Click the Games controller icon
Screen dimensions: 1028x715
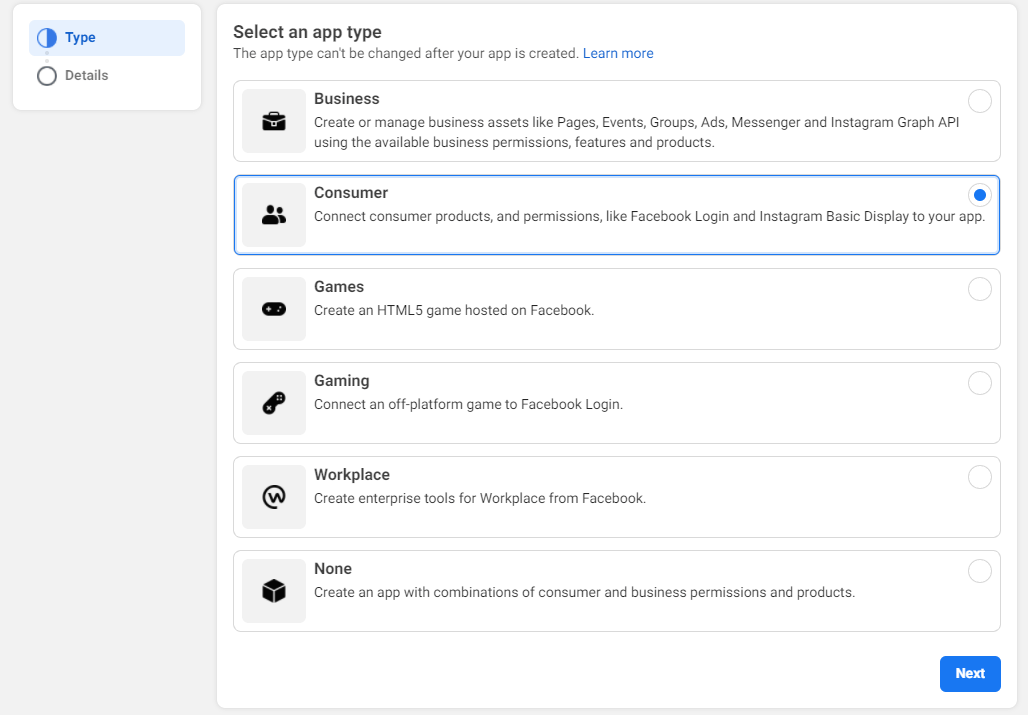pyautogui.click(x=273, y=309)
